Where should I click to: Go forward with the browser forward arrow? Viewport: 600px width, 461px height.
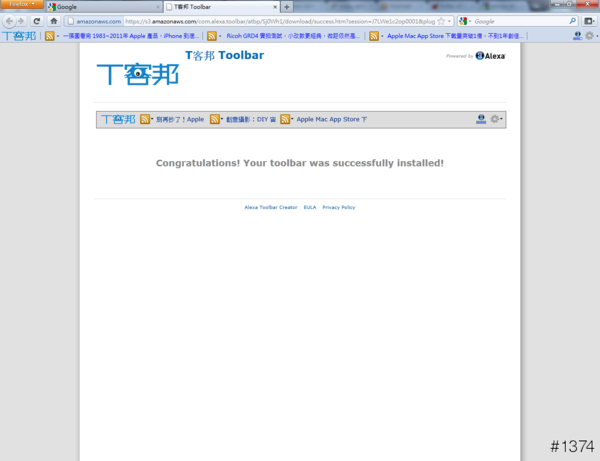(x=21, y=21)
